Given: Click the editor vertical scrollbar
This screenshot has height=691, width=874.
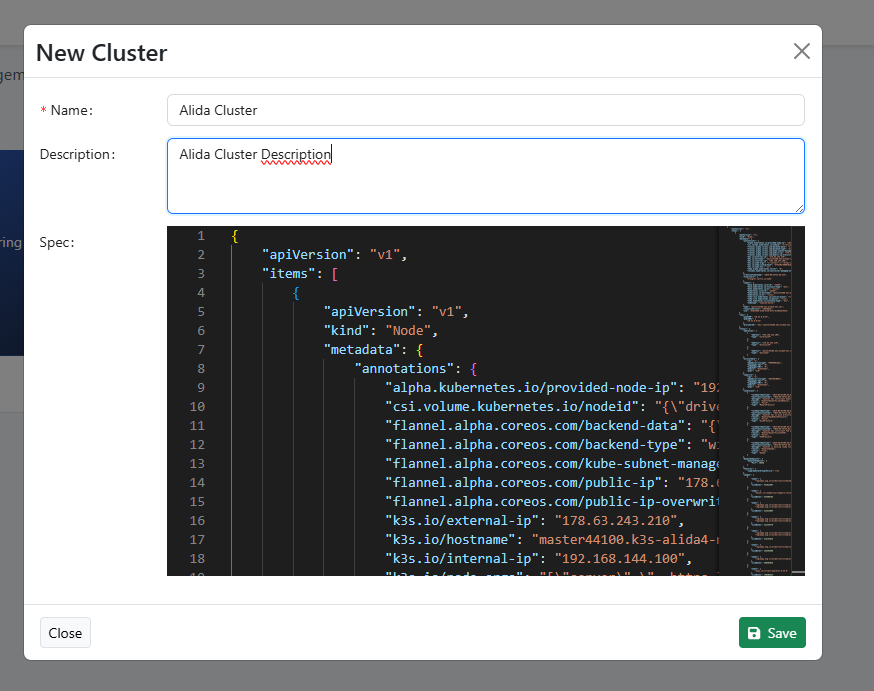Looking at the screenshot, I should click(798, 401).
